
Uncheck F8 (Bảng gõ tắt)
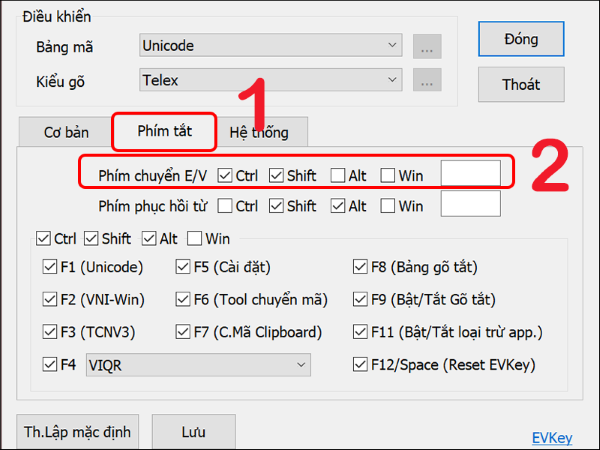click(361, 267)
